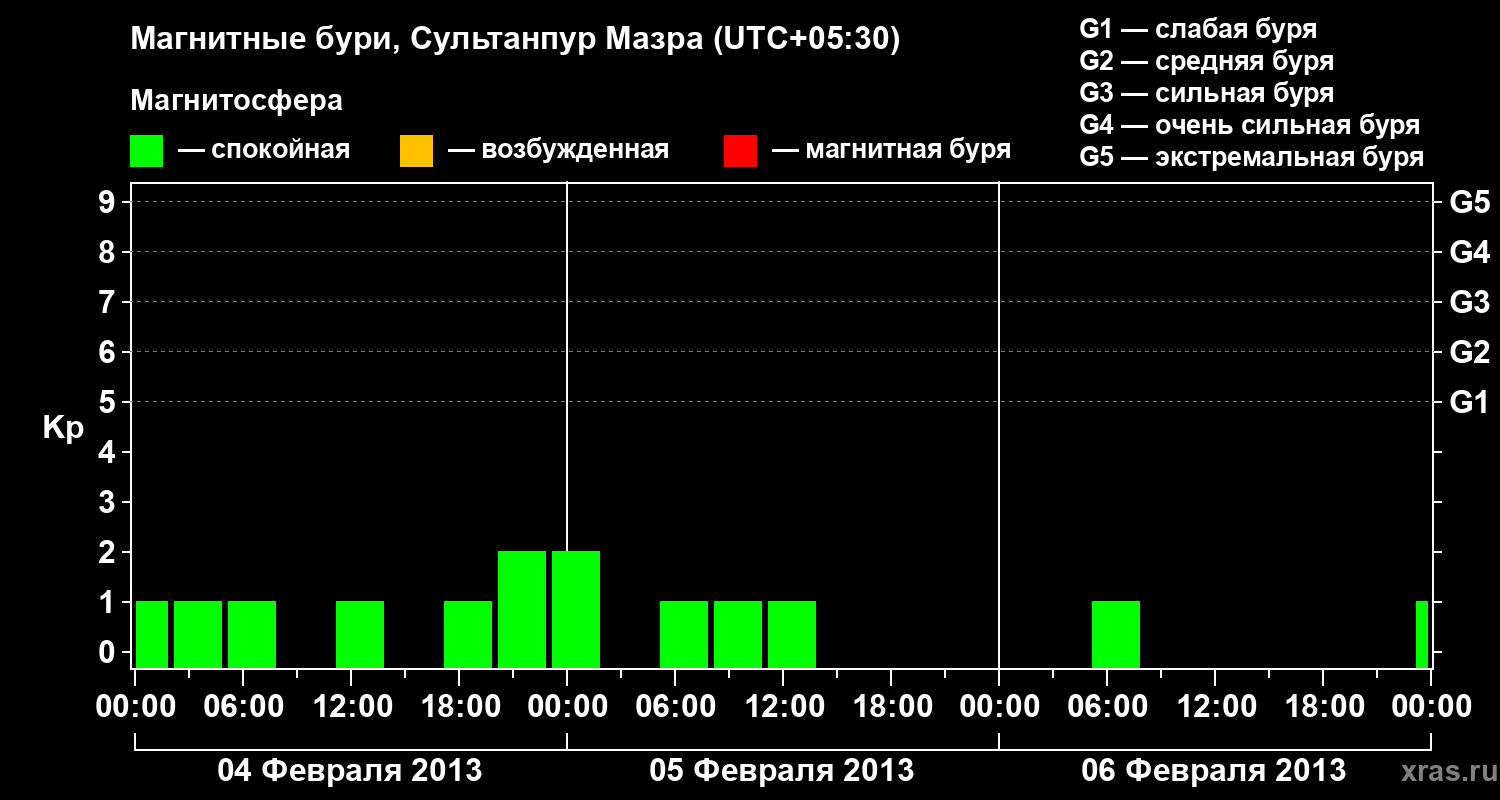Click the 'G2' label on right axis
This screenshot has width=1500, height=800.
point(1470,352)
